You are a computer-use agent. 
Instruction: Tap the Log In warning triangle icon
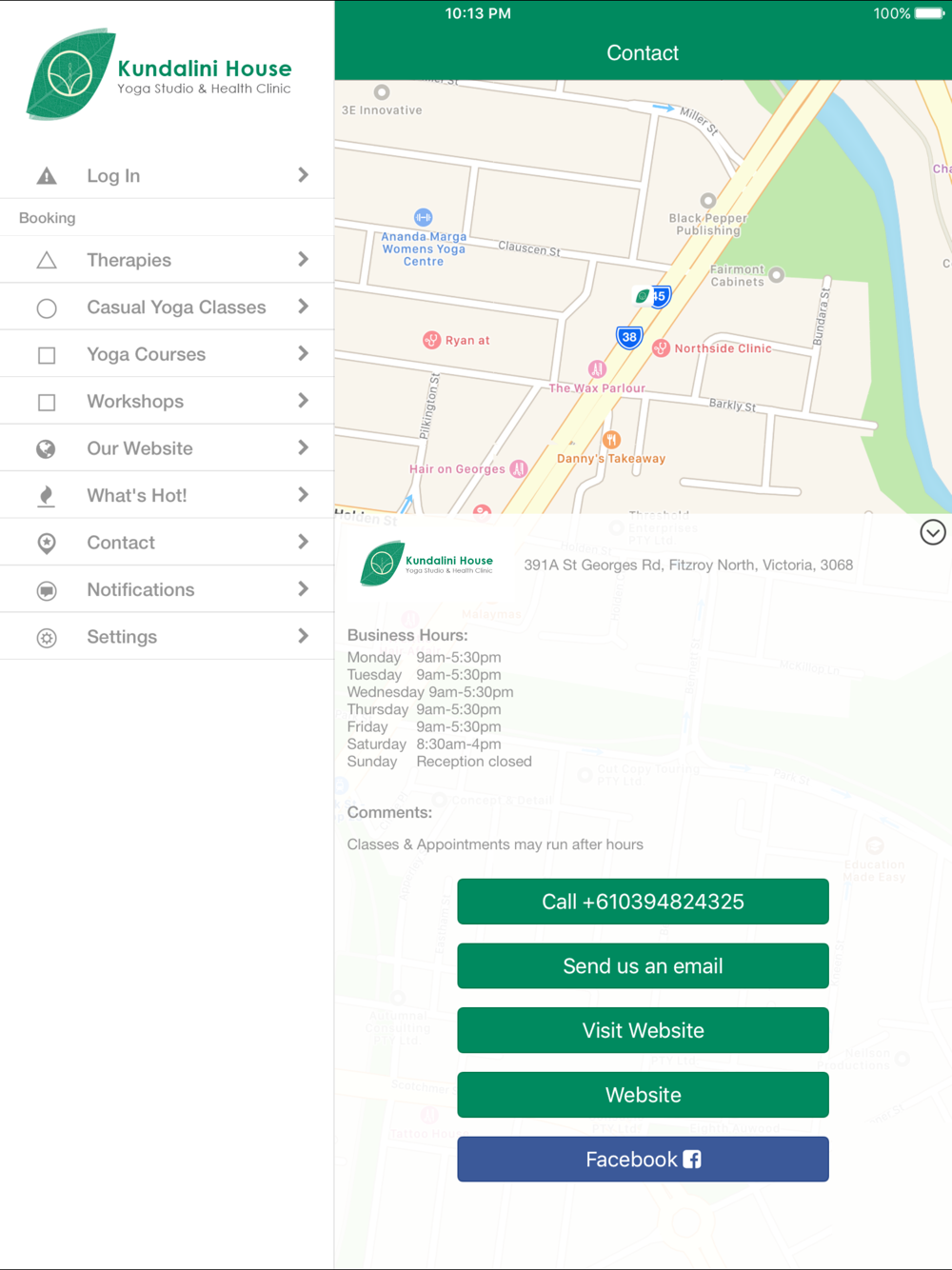[47, 176]
